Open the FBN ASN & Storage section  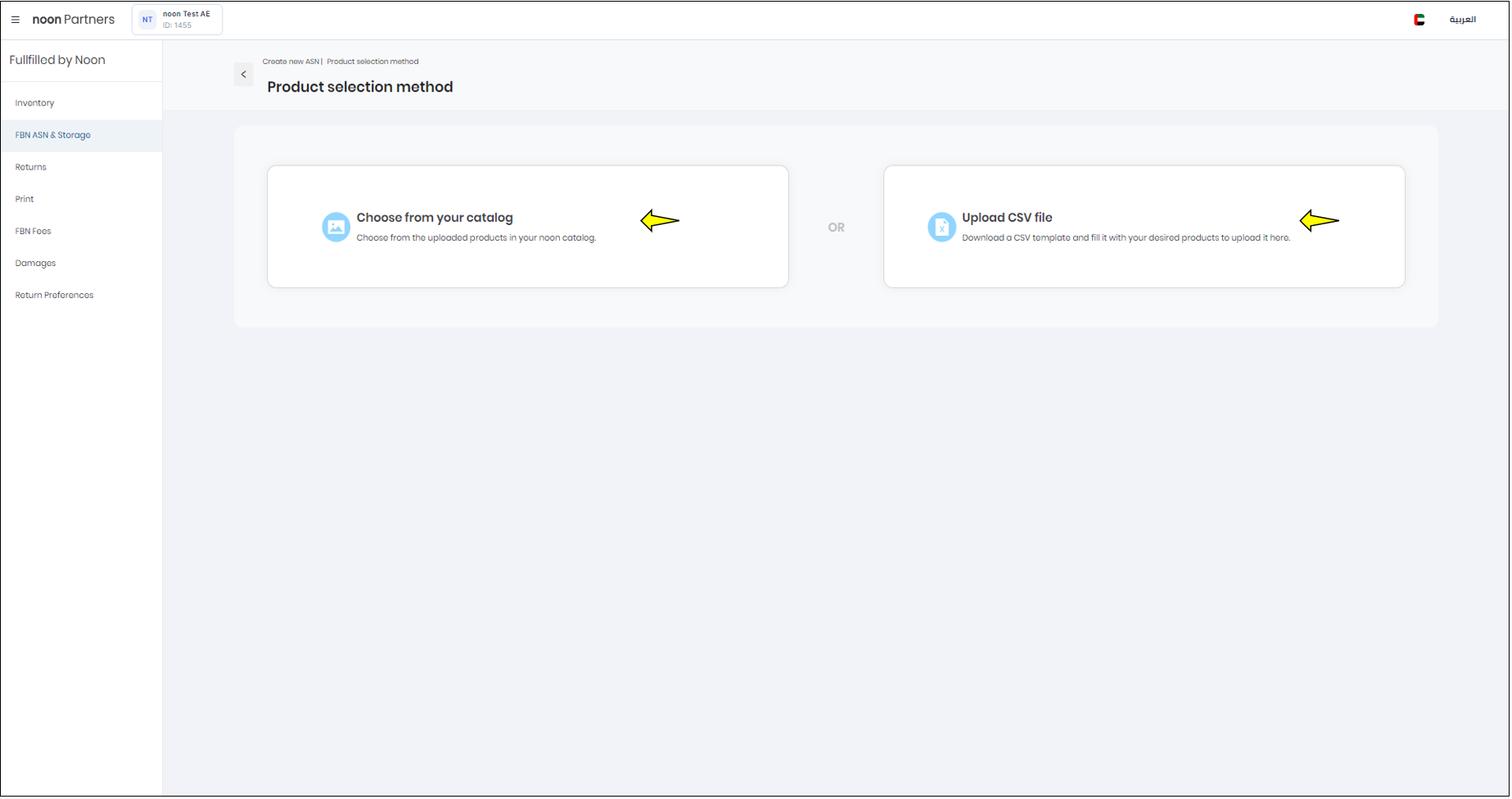click(52, 134)
